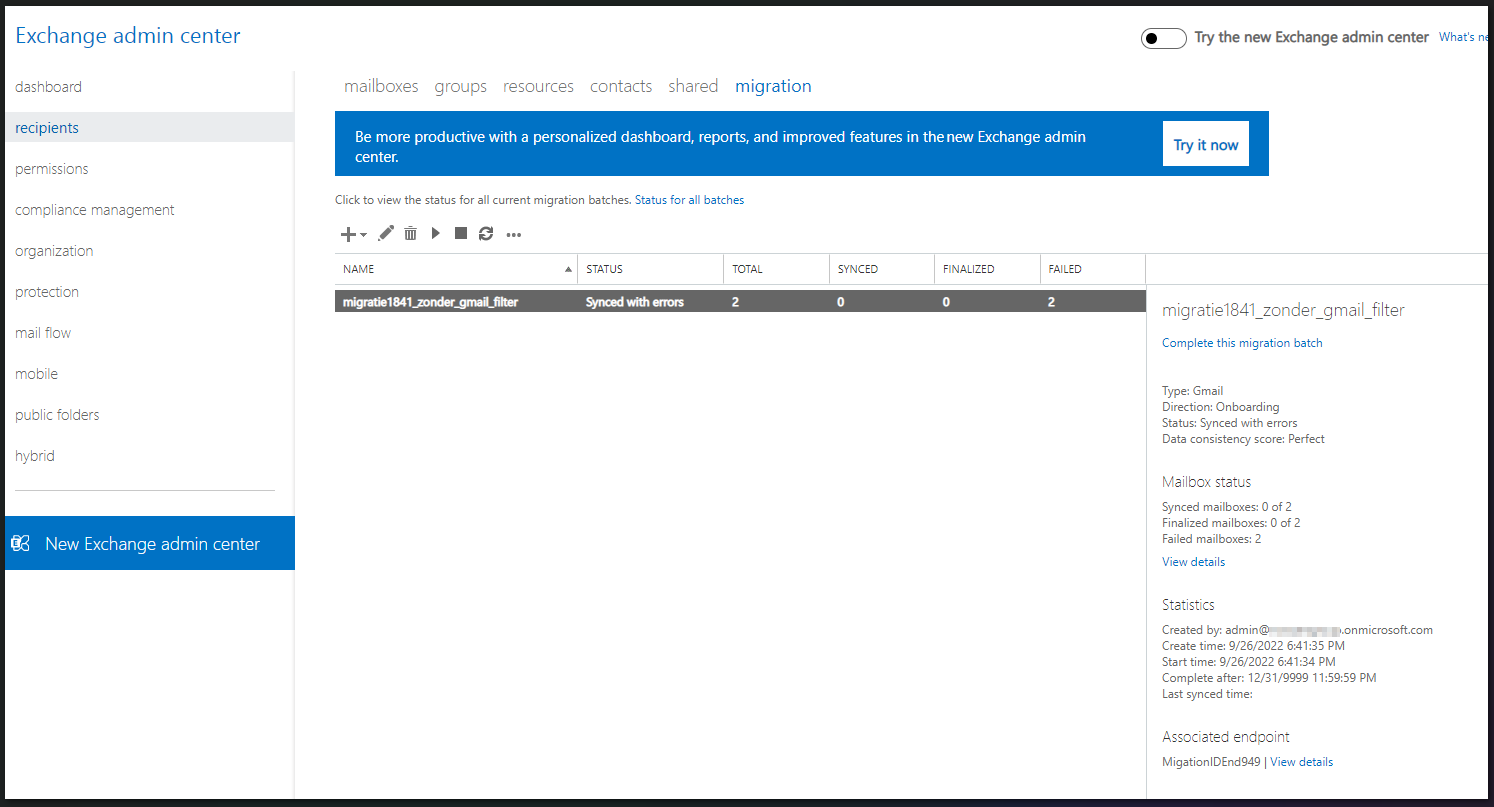The width and height of the screenshot is (1494, 807).
Task: Open the dropdown arrow beside the plus icon
Action: coord(363,235)
